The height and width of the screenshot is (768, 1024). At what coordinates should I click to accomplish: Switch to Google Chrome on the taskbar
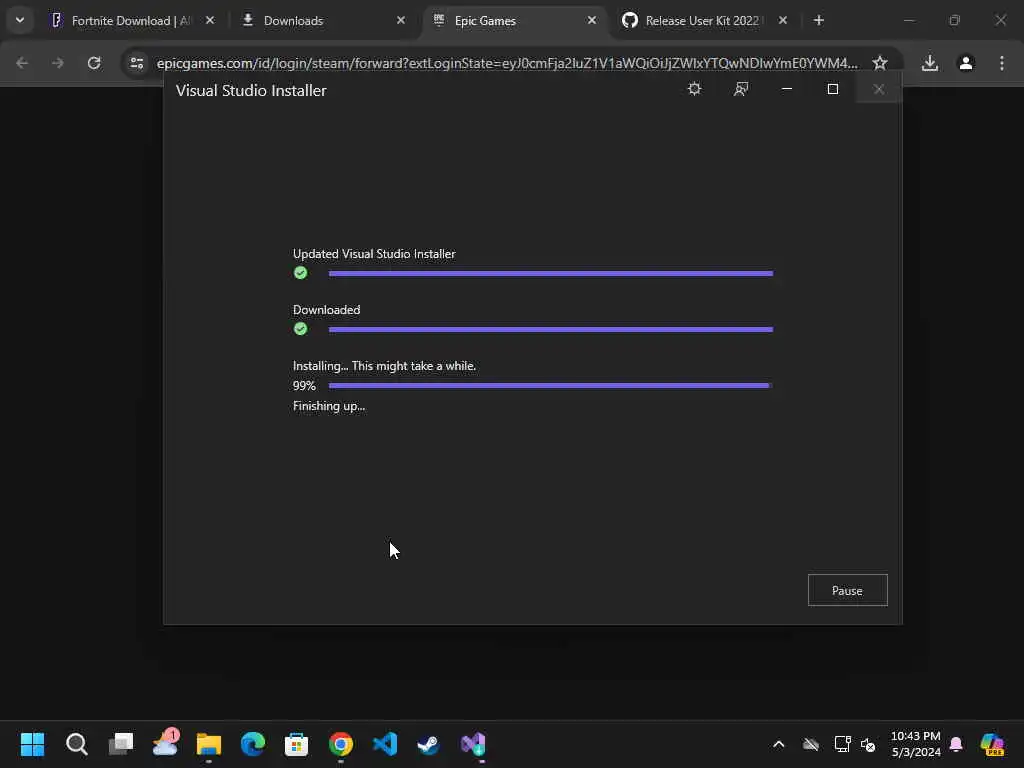click(341, 744)
